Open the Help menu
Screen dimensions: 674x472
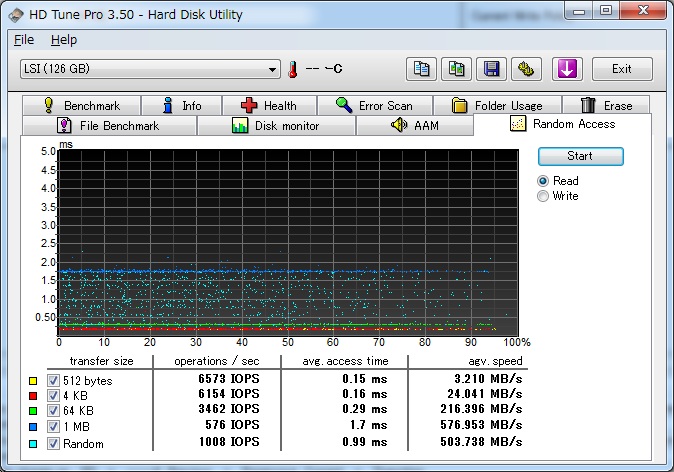pyautogui.click(x=63, y=40)
